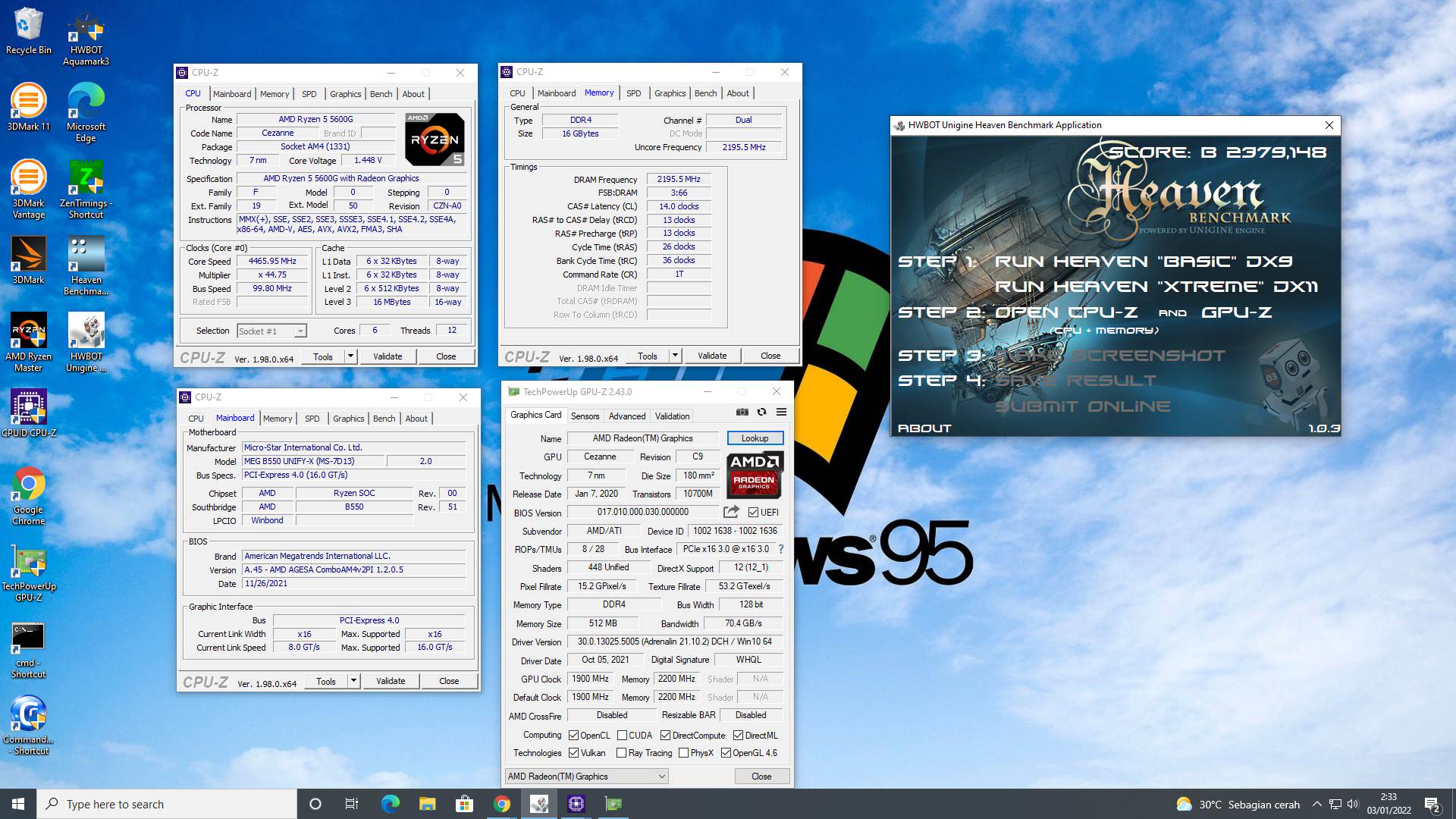Click Run Heaven Xtreme DX11

coord(1156,287)
